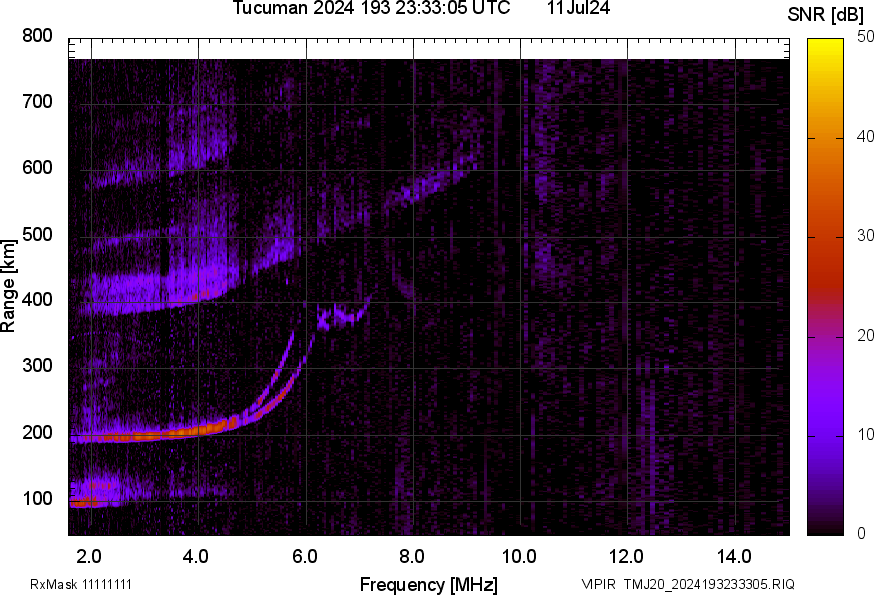Screen dimensions: 874x595
Task: Click the 14.0 frequency tick label
Action: [x=734, y=556]
